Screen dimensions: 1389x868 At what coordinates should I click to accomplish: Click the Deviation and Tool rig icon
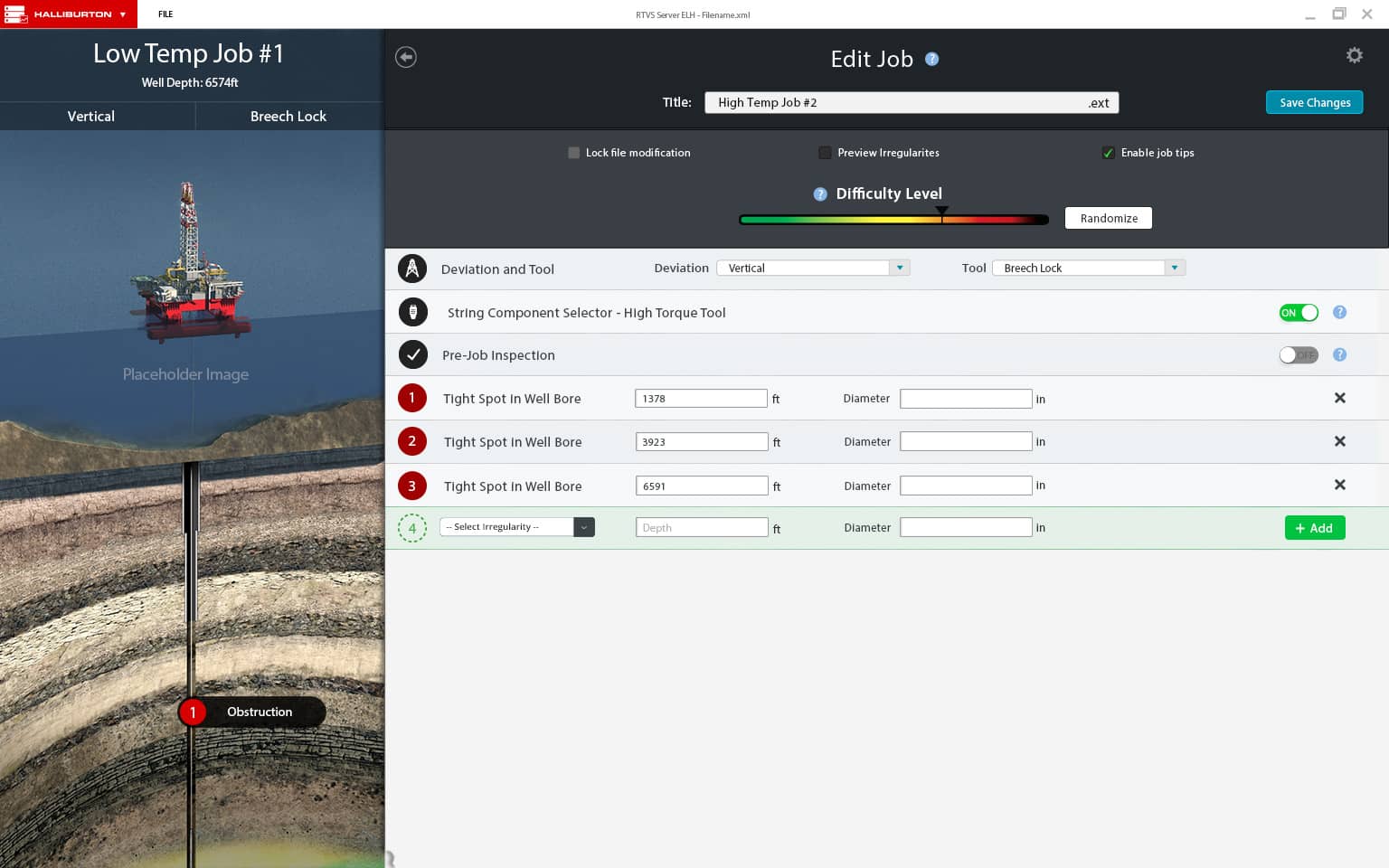412,269
